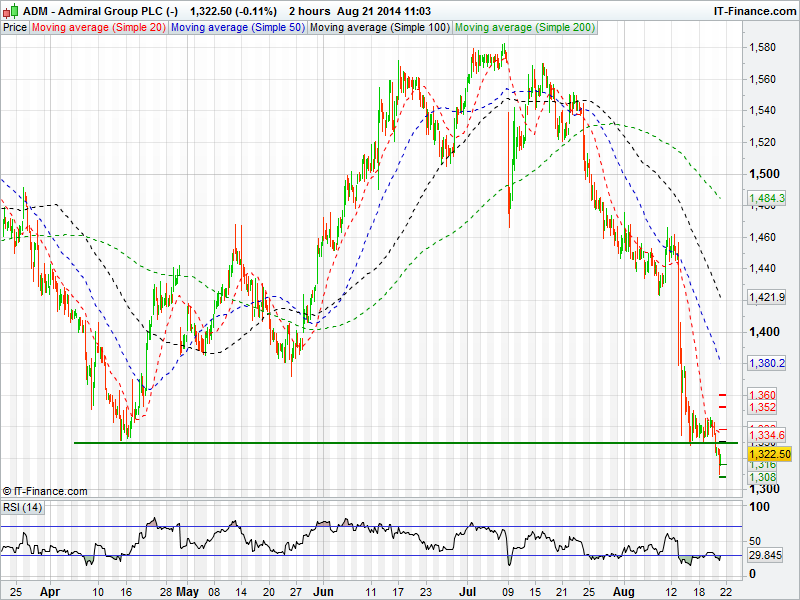Select the 1,421.9 moving average price tag
800x600 pixels.
[x=767, y=297]
